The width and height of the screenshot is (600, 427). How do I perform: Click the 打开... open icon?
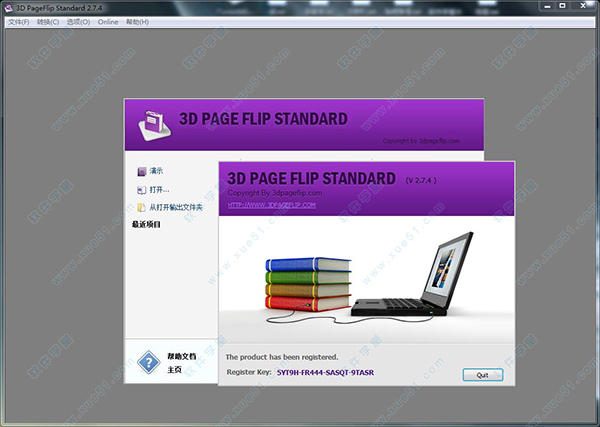142,190
